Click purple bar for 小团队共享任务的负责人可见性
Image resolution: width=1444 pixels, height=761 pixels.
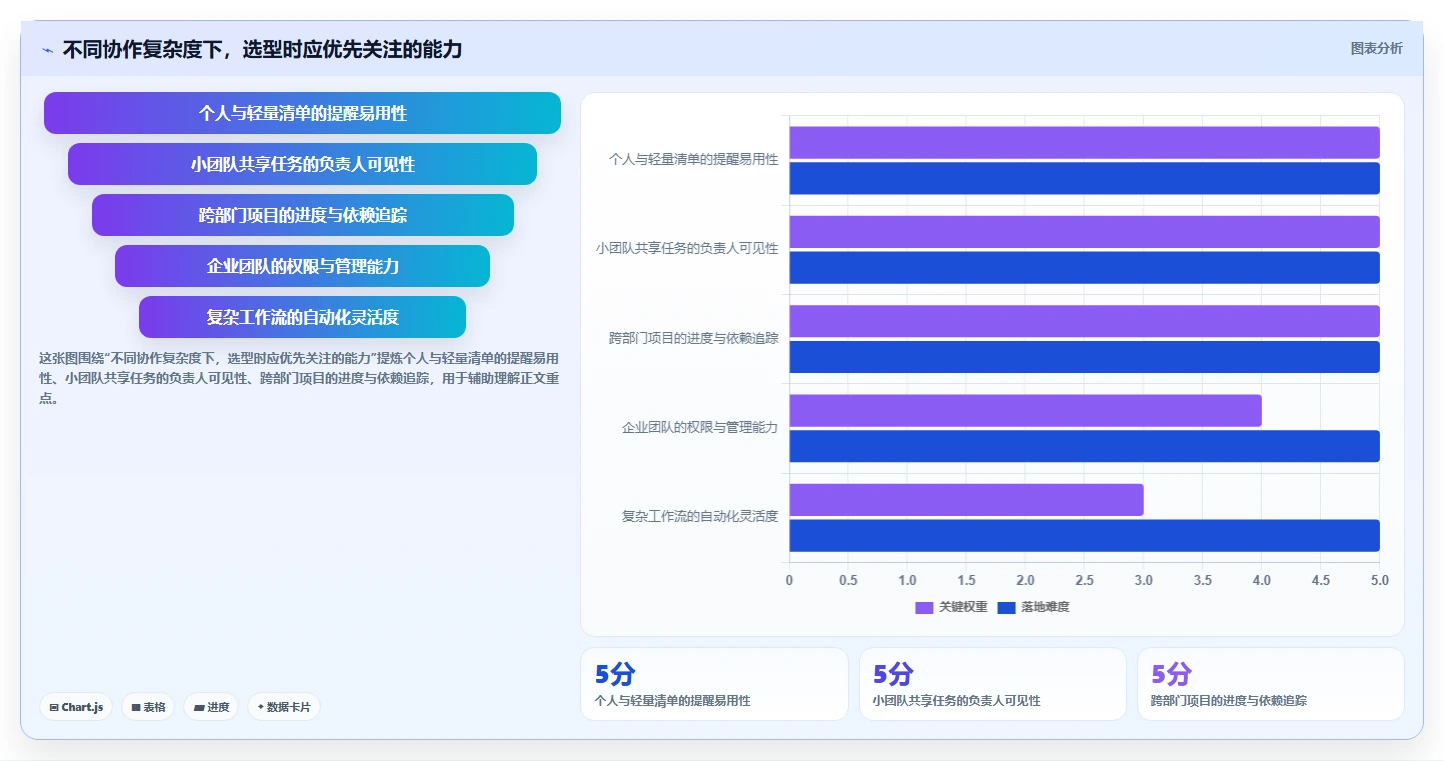[x=1084, y=231]
